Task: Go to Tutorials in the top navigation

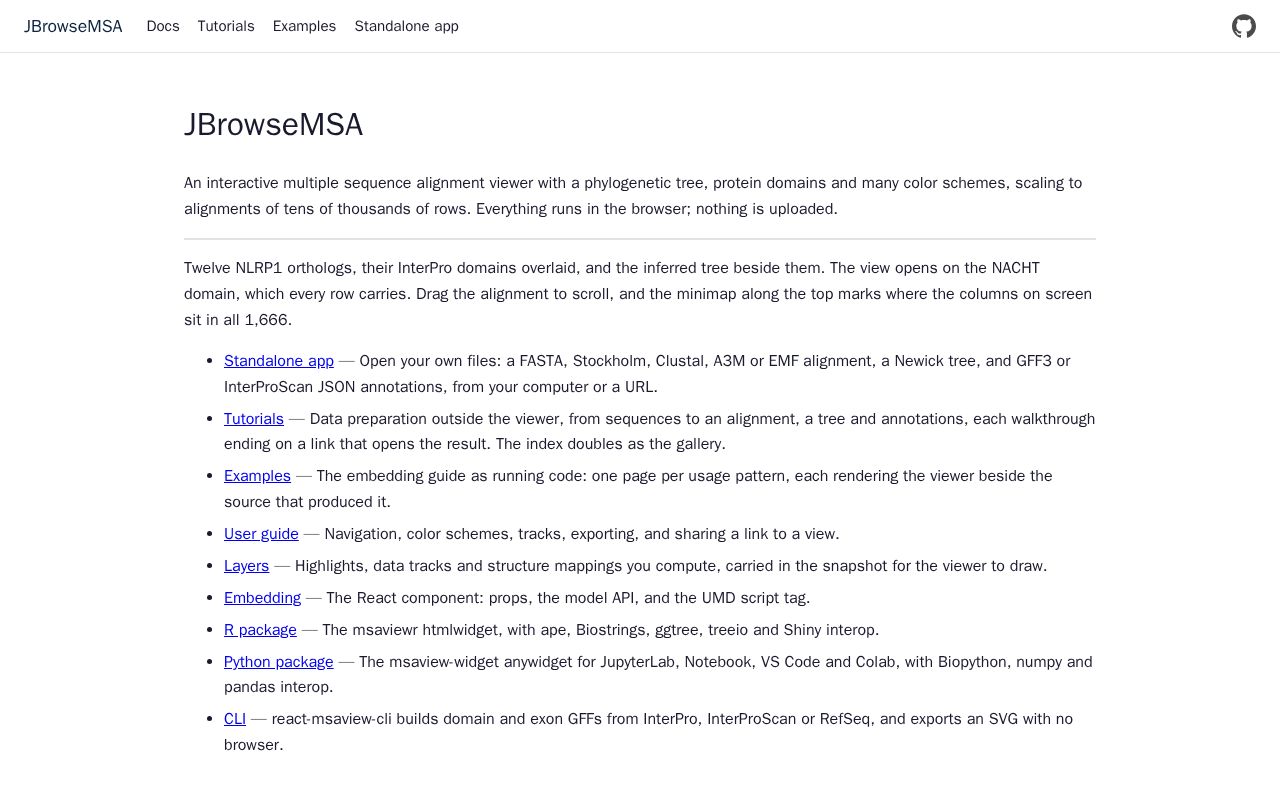Action: [x=226, y=26]
